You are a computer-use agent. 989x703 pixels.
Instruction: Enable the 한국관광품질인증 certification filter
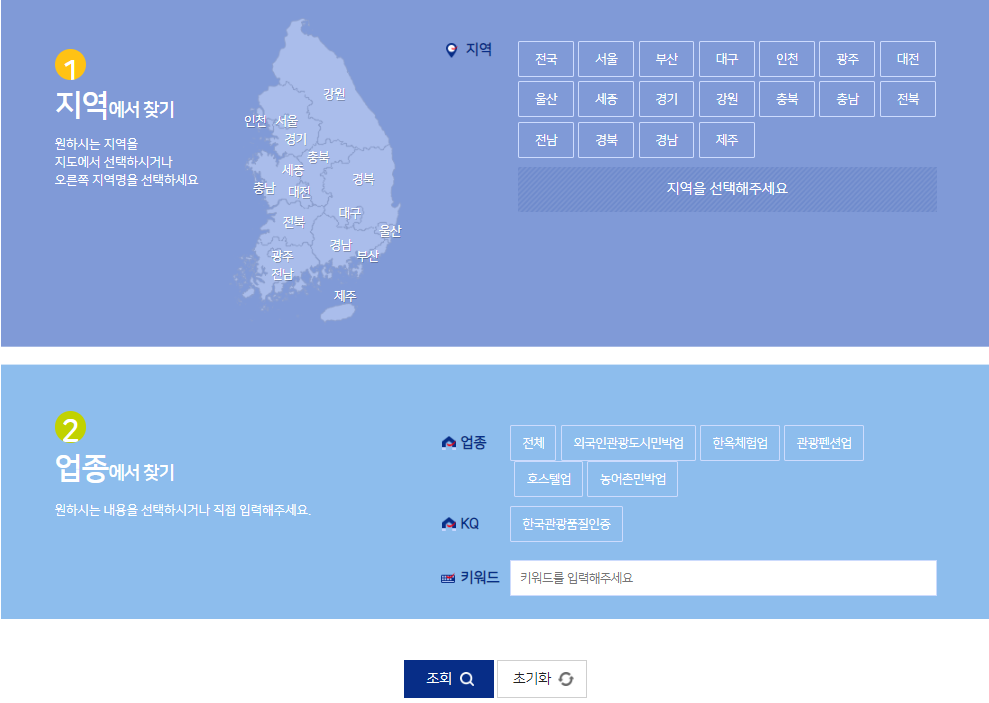pyautogui.click(x=566, y=523)
